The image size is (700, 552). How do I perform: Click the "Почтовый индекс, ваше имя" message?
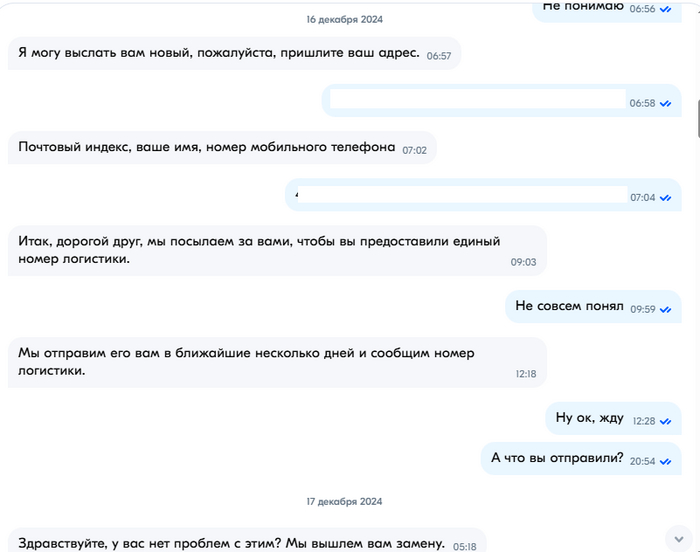click(x=207, y=148)
